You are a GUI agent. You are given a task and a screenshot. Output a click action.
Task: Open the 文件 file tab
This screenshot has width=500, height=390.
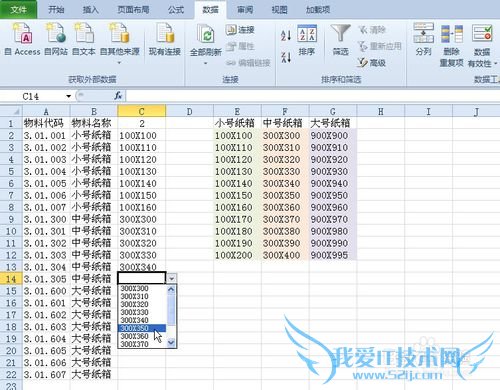click(18, 9)
